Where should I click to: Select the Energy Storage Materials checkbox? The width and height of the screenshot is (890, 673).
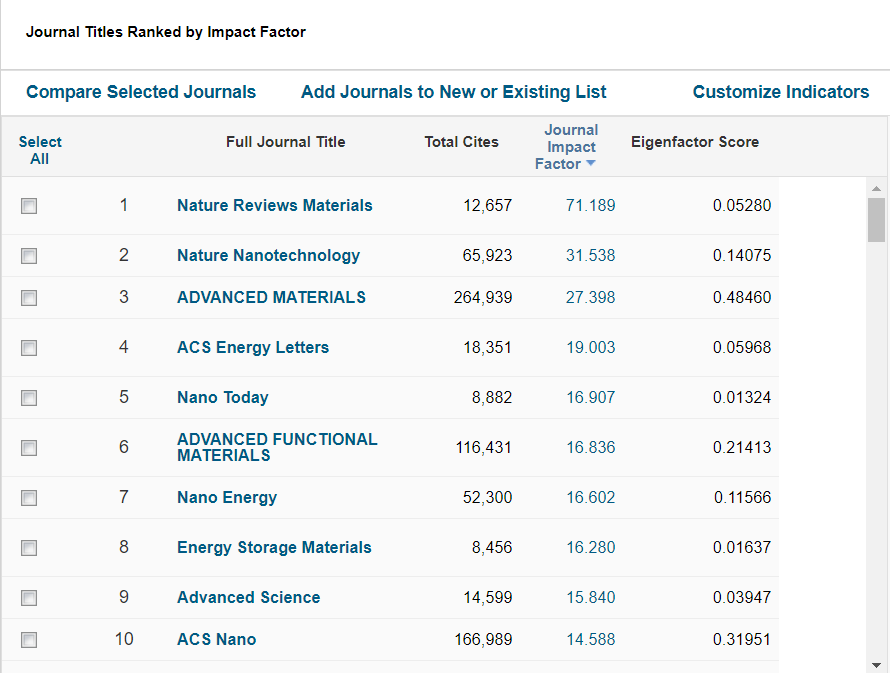(29, 548)
